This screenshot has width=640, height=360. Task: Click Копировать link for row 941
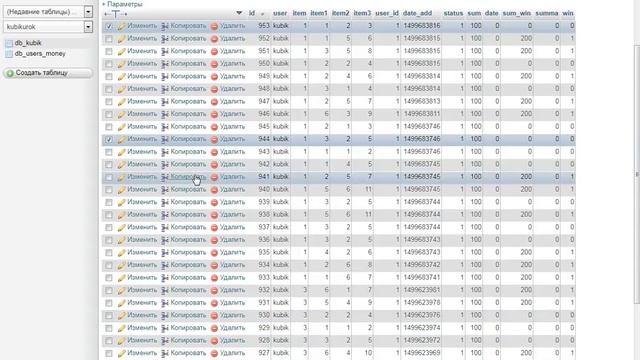pos(188,177)
